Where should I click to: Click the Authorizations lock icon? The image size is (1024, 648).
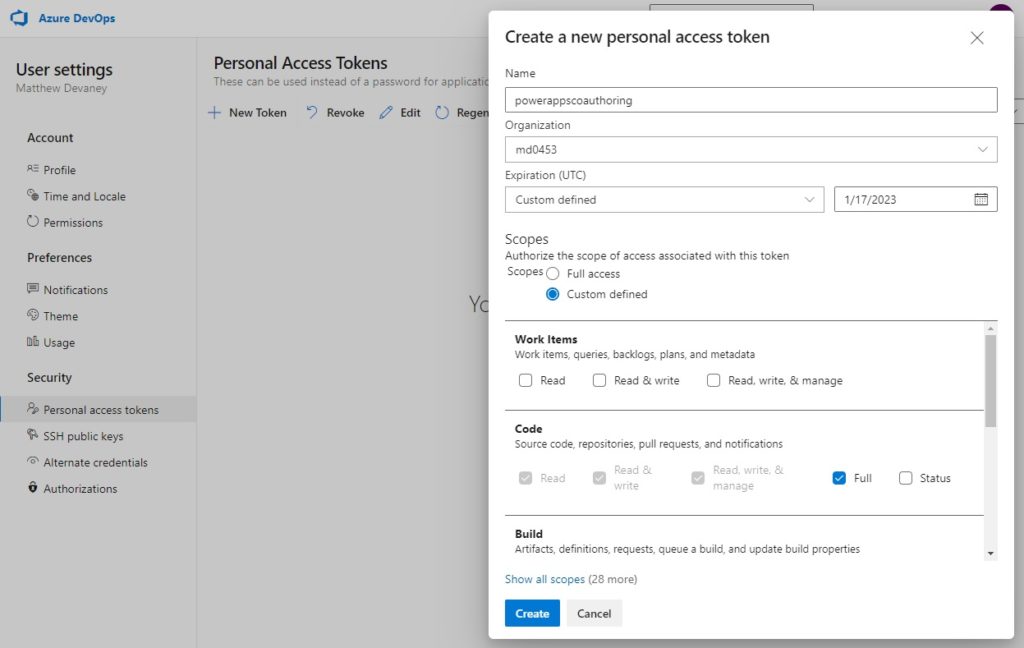pos(33,487)
